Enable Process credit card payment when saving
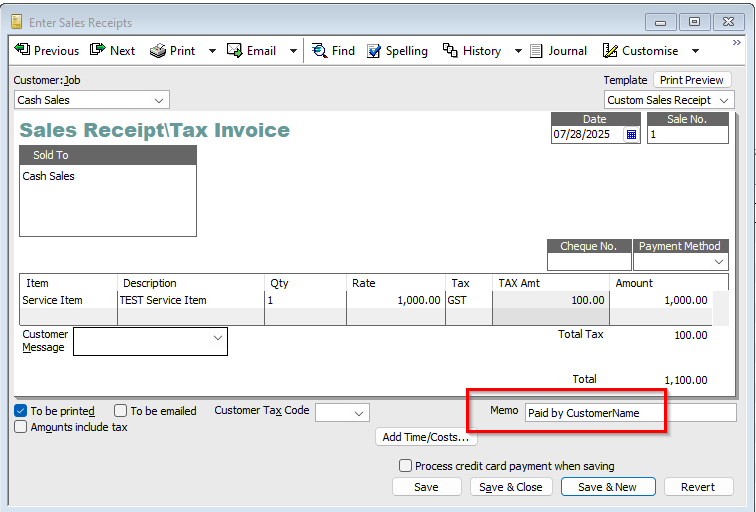 (x=405, y=466)
